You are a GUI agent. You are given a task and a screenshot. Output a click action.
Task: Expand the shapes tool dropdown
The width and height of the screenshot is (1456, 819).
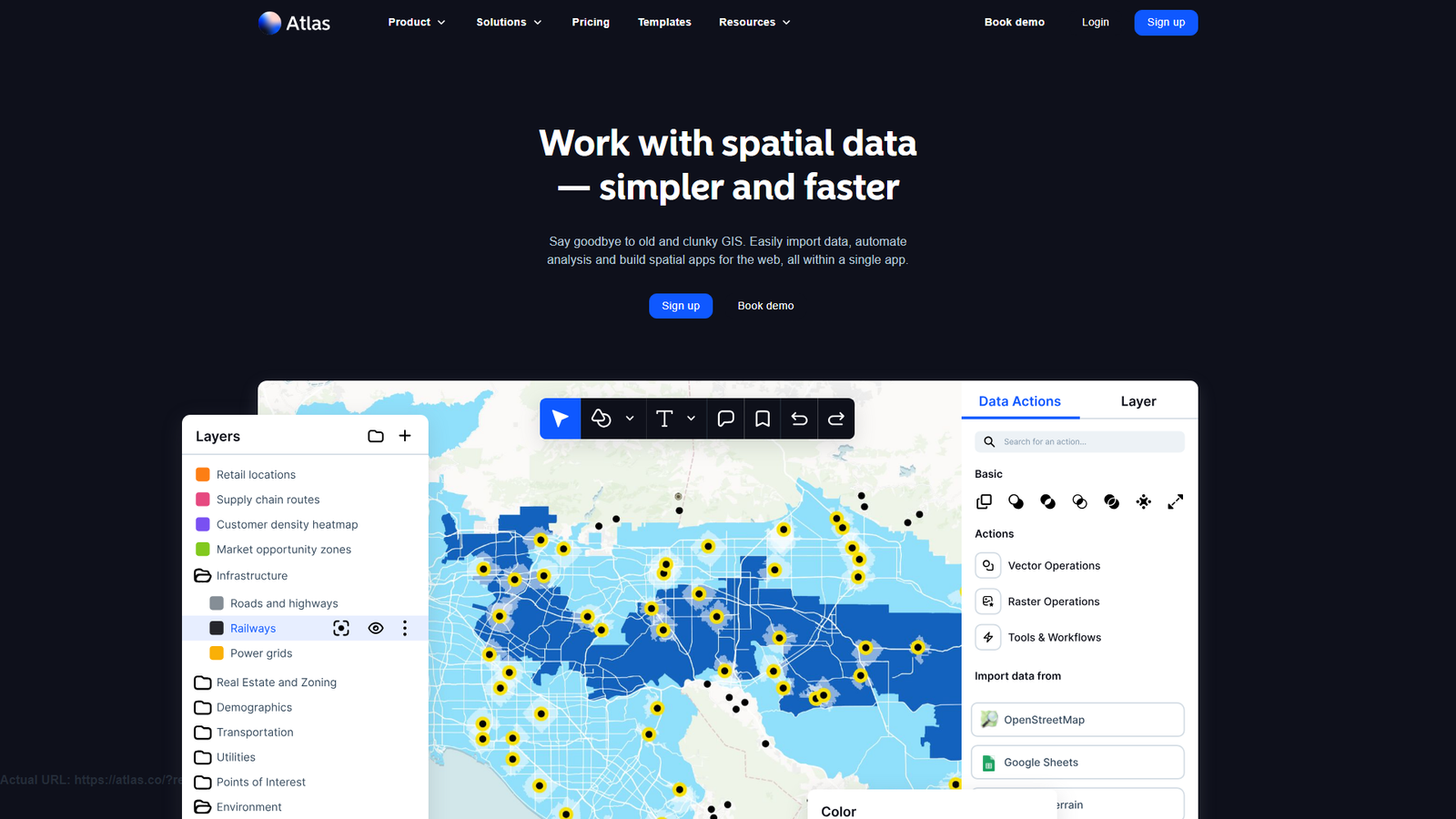tap(630, 419)
